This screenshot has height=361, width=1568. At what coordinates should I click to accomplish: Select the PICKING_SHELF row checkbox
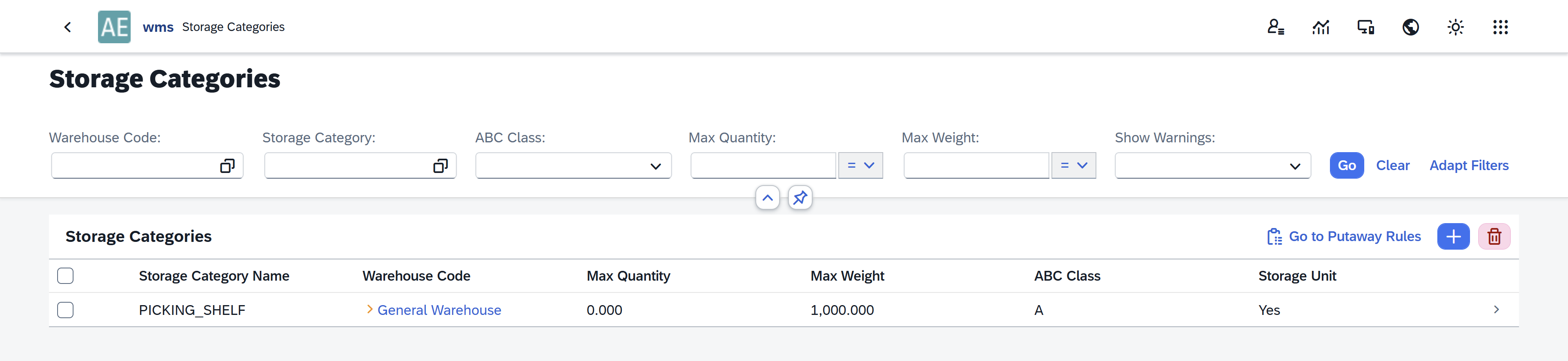[65, 310]
